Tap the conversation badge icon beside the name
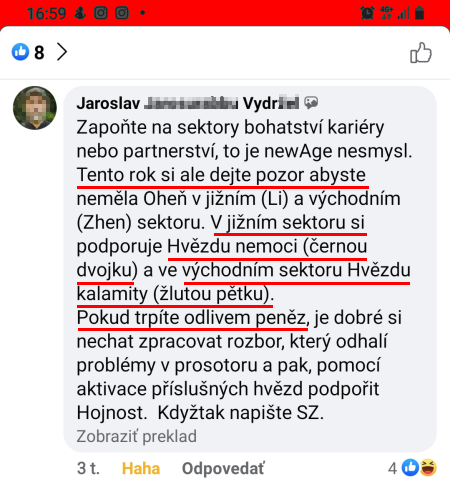 click(x=311, y=103)
